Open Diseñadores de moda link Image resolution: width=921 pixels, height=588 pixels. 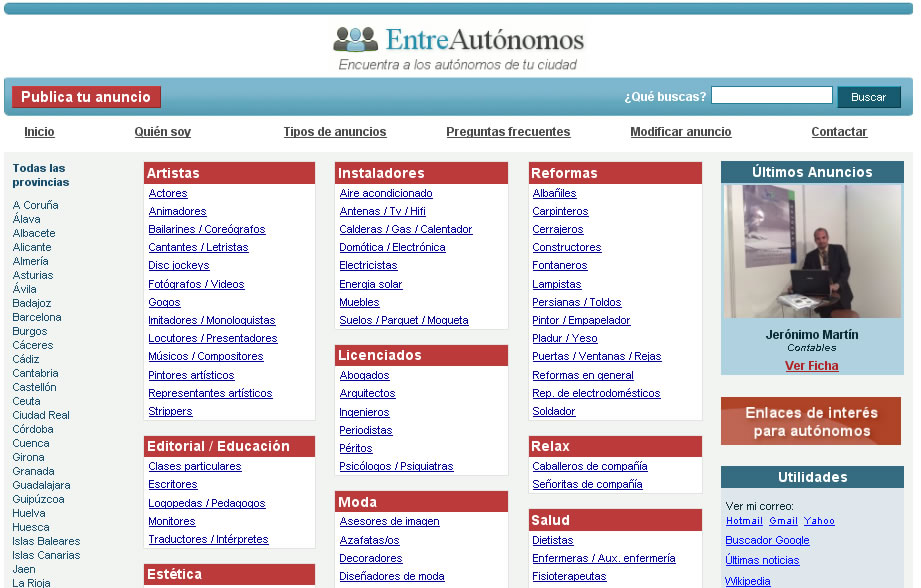click(392, 576)
